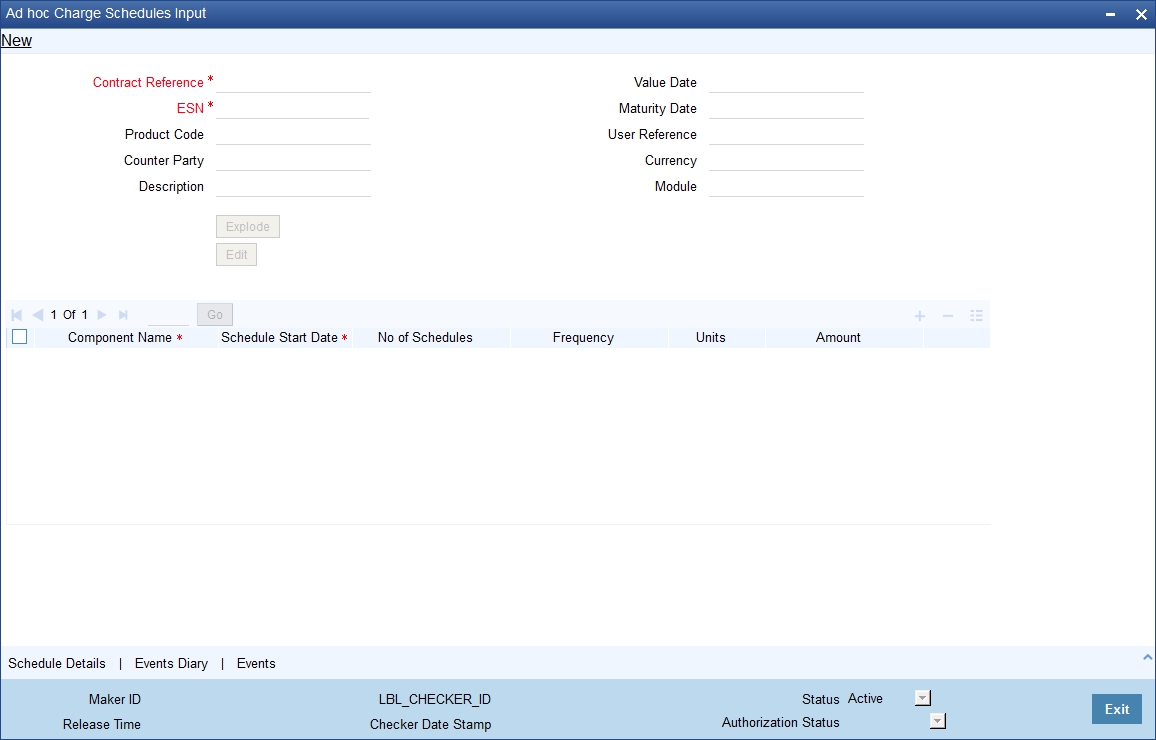
Task: Jump to last page of schedules grid
Action: (x=123, y=315)
